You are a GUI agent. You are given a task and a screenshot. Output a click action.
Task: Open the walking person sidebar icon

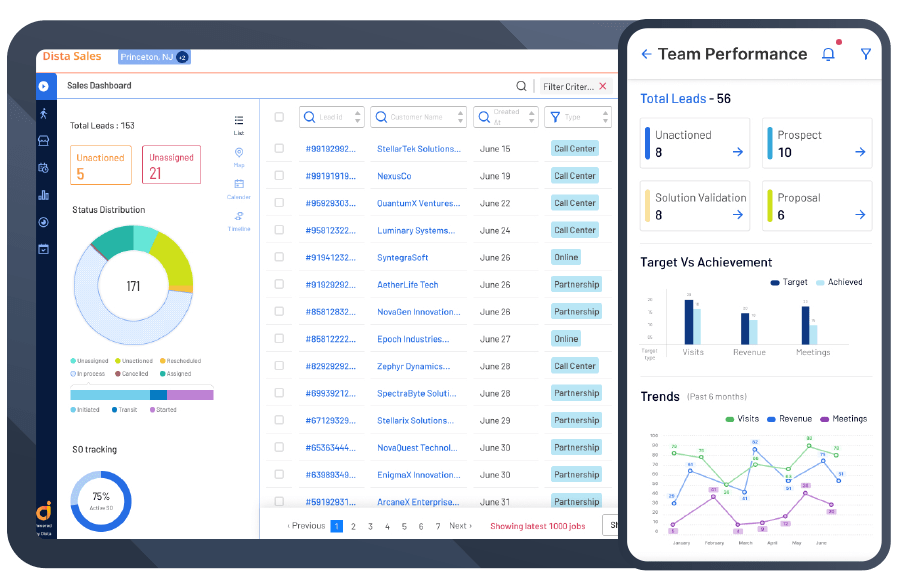tap(44, 114)
